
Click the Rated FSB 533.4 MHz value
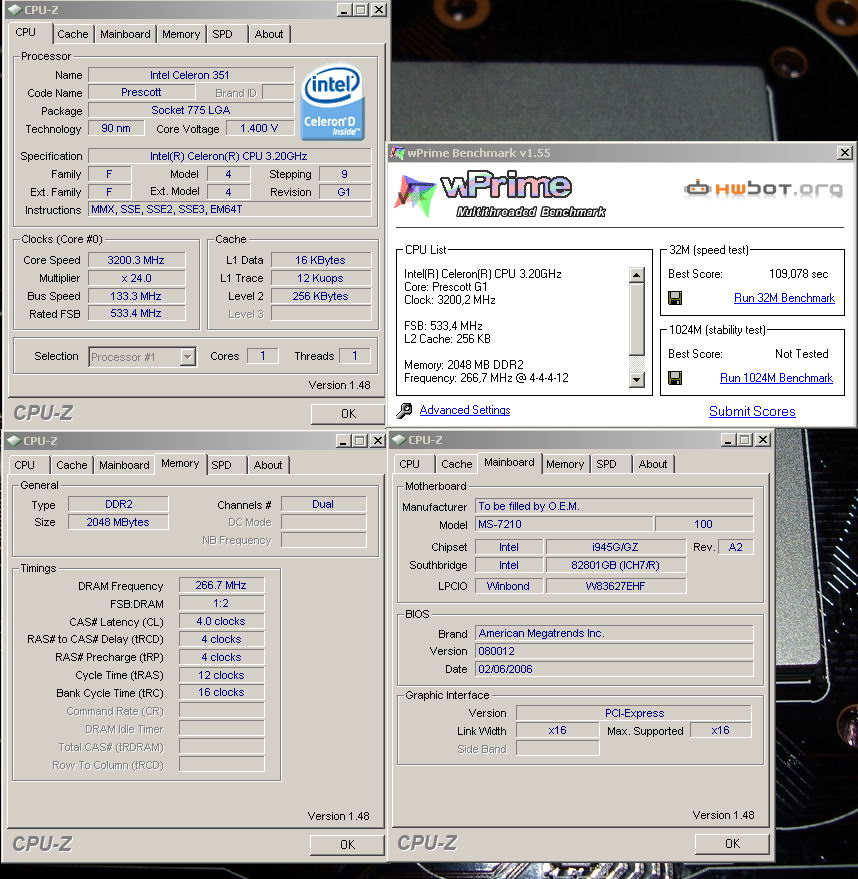tap(136, 313)
